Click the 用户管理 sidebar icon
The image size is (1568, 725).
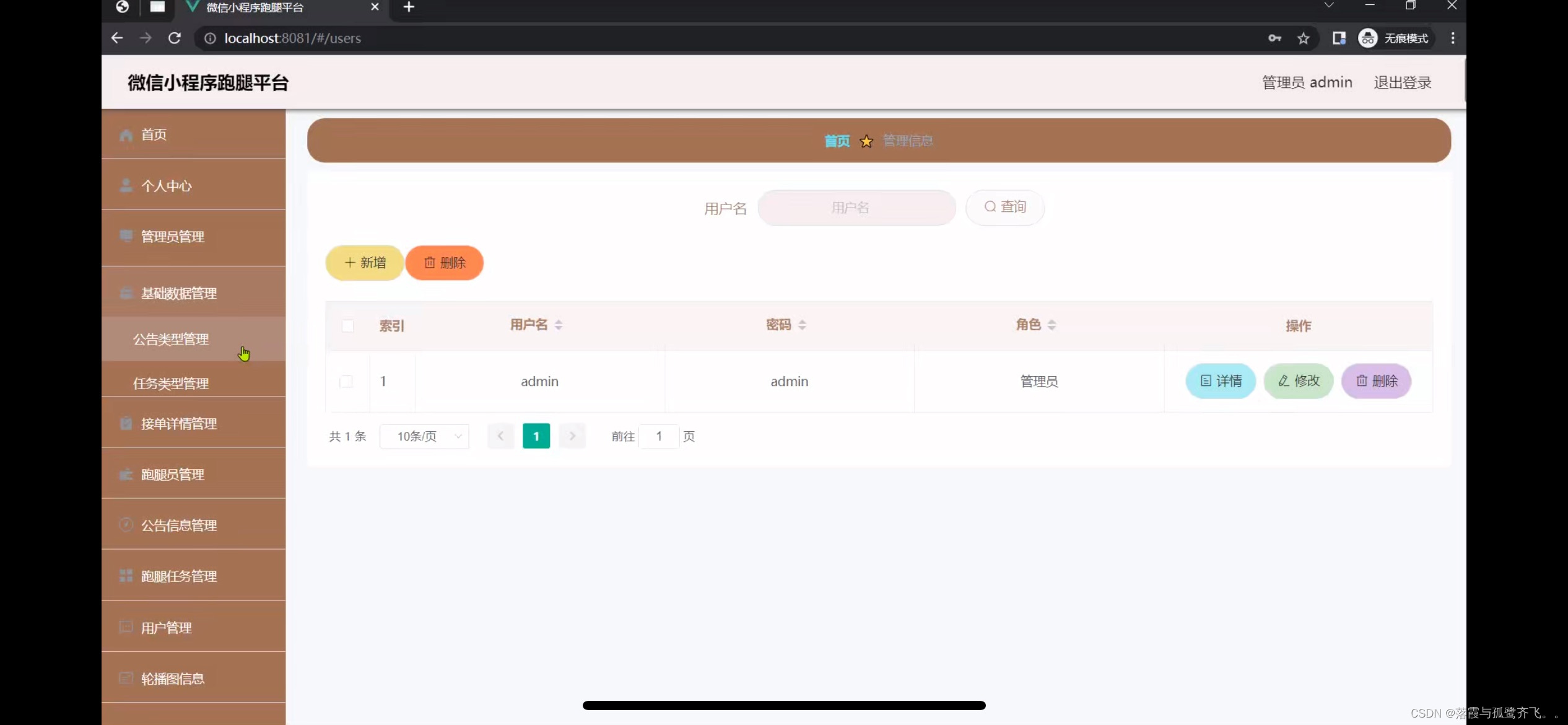point(126,627)
